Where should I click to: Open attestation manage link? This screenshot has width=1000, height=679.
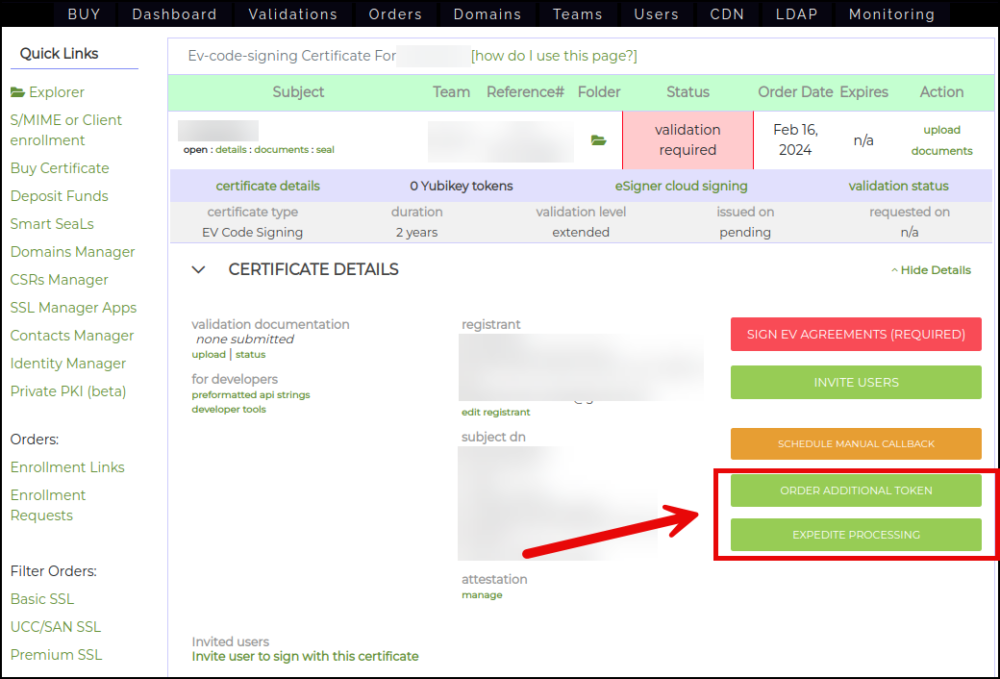(x=481, y=595)
